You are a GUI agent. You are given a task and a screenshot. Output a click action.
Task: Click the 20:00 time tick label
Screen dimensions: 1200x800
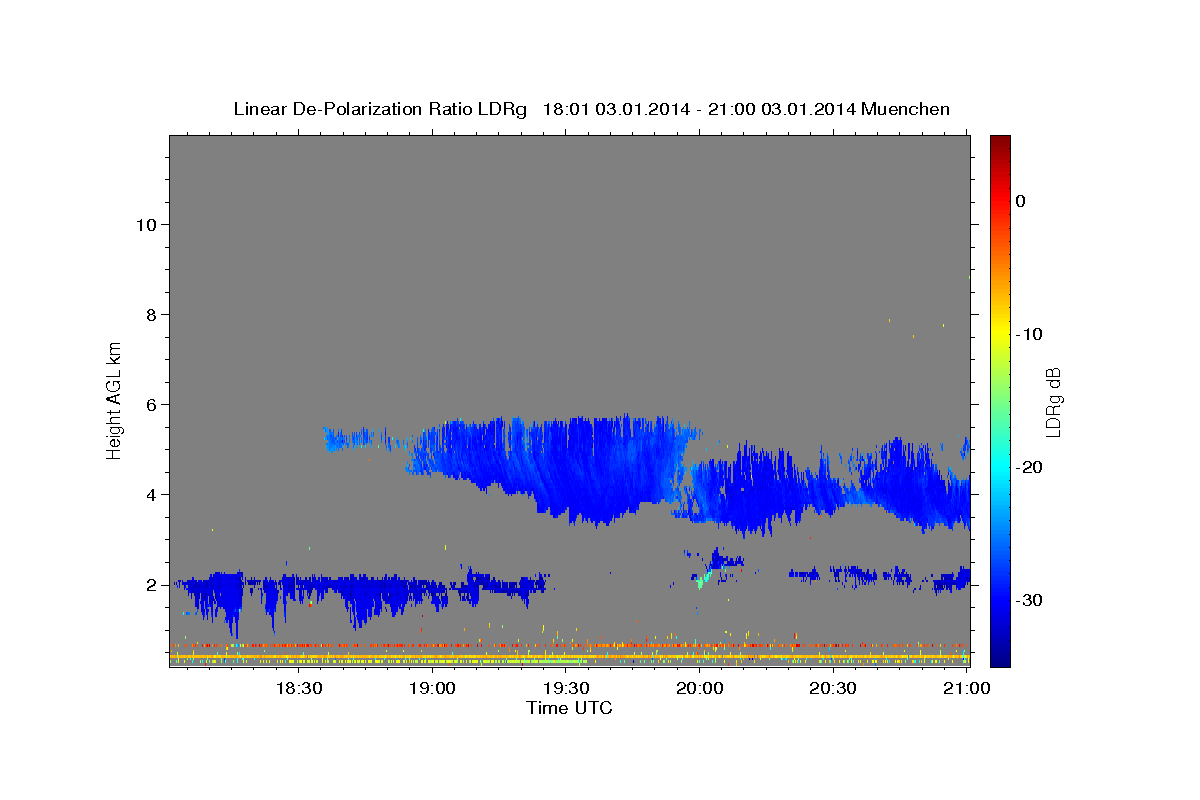pyautogui.click(x=700, y=688)
